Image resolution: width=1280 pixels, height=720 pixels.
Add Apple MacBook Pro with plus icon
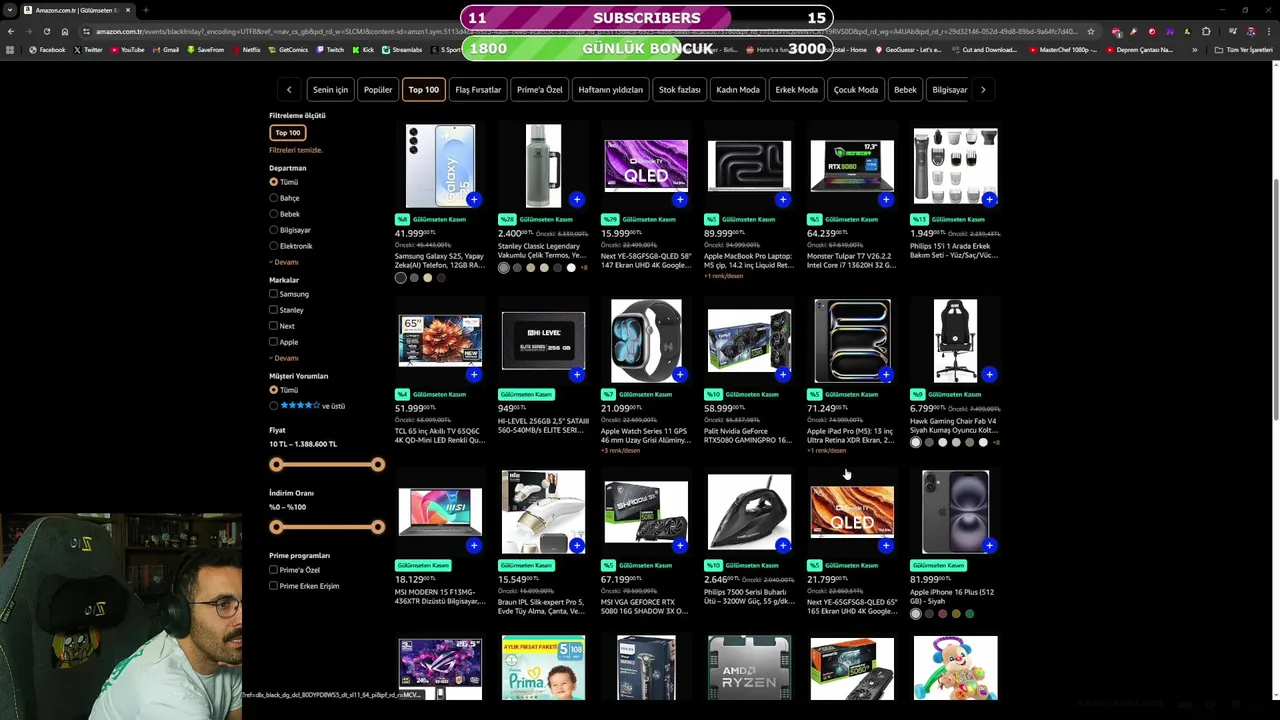click(783, 199)
